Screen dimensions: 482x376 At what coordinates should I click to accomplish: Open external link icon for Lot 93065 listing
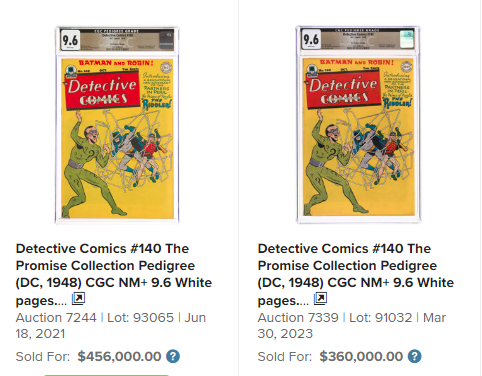click(x=78, y=299)
